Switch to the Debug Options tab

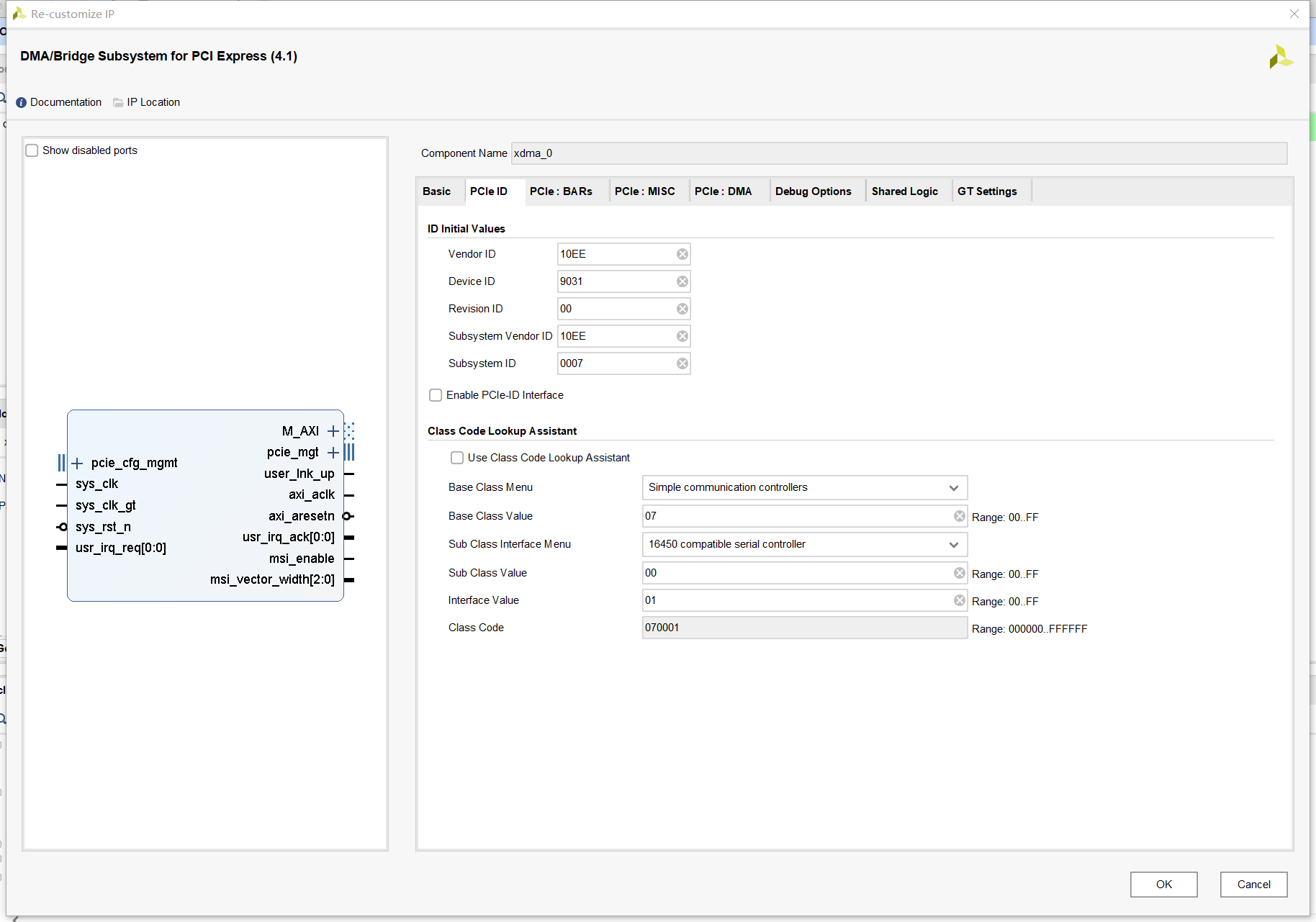(813, 191)
